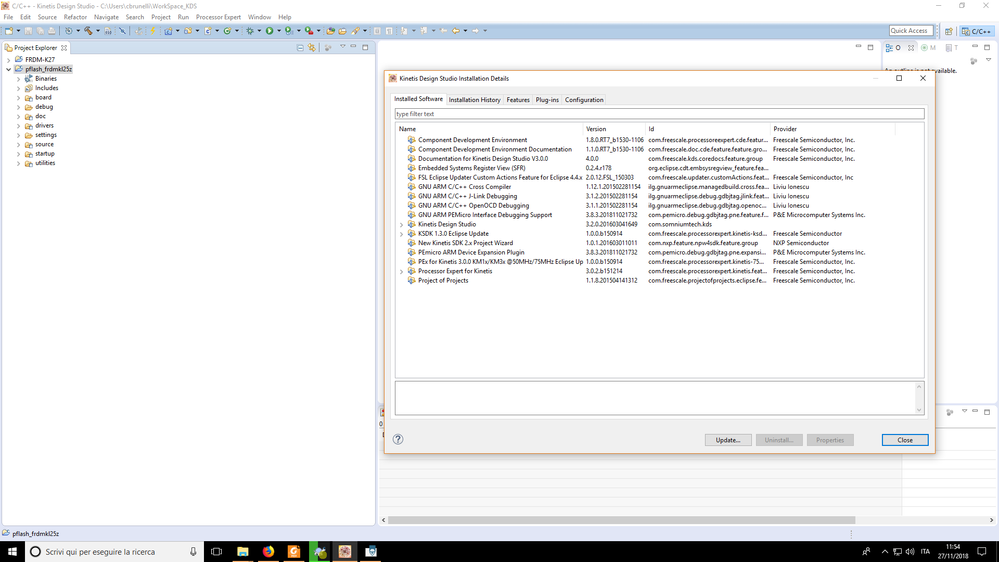
Task: Click the New wizard icon in the toolbar
Action: (x=9, y=31)
